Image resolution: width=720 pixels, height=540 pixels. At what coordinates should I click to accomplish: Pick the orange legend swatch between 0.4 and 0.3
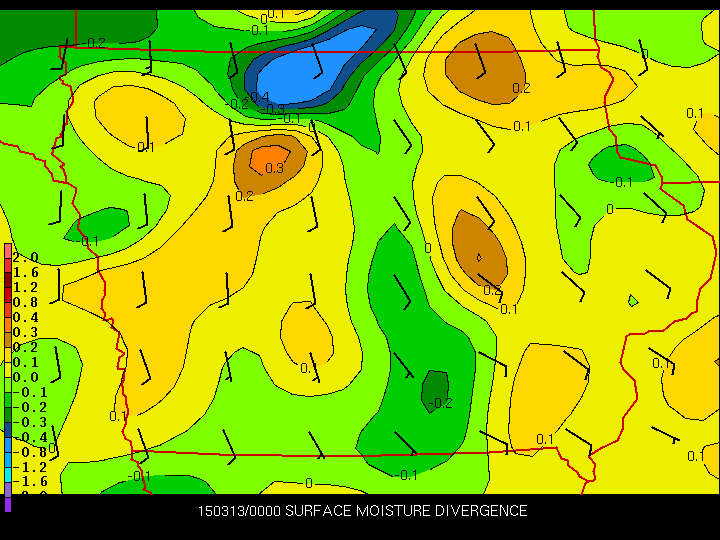[8, 326]
